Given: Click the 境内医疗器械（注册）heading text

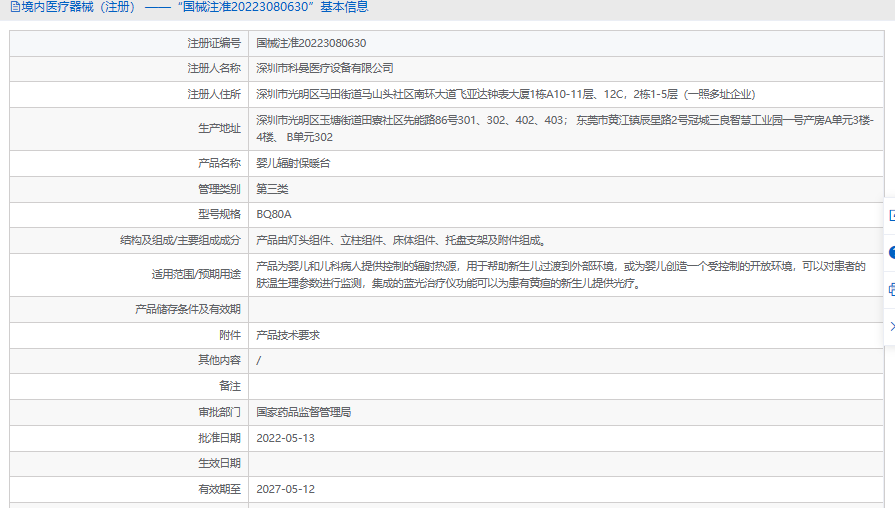Looking at the screenshot, I should pyautogui.click(x=78, y=7).
